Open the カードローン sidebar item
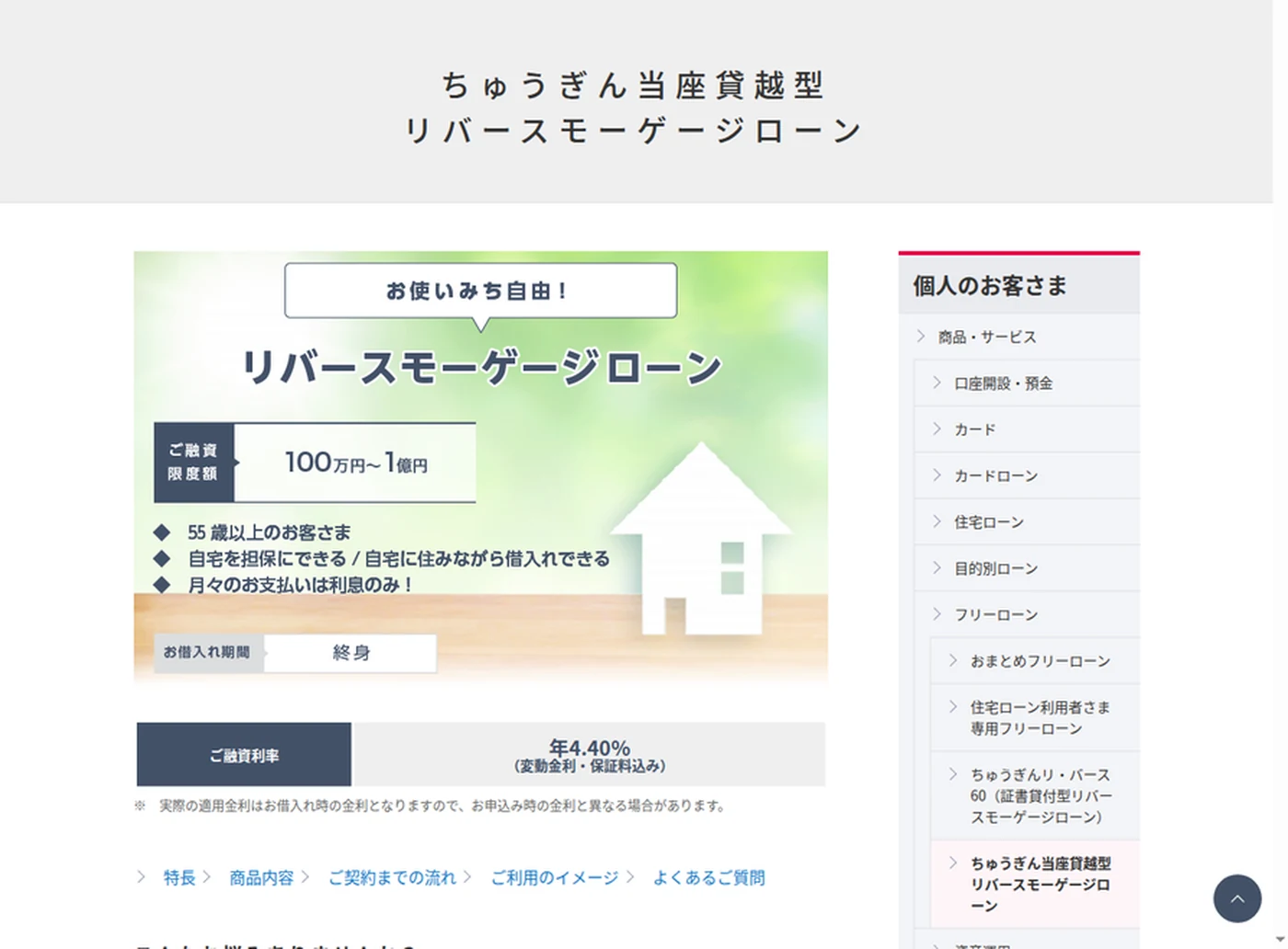 coord(1027,475)
